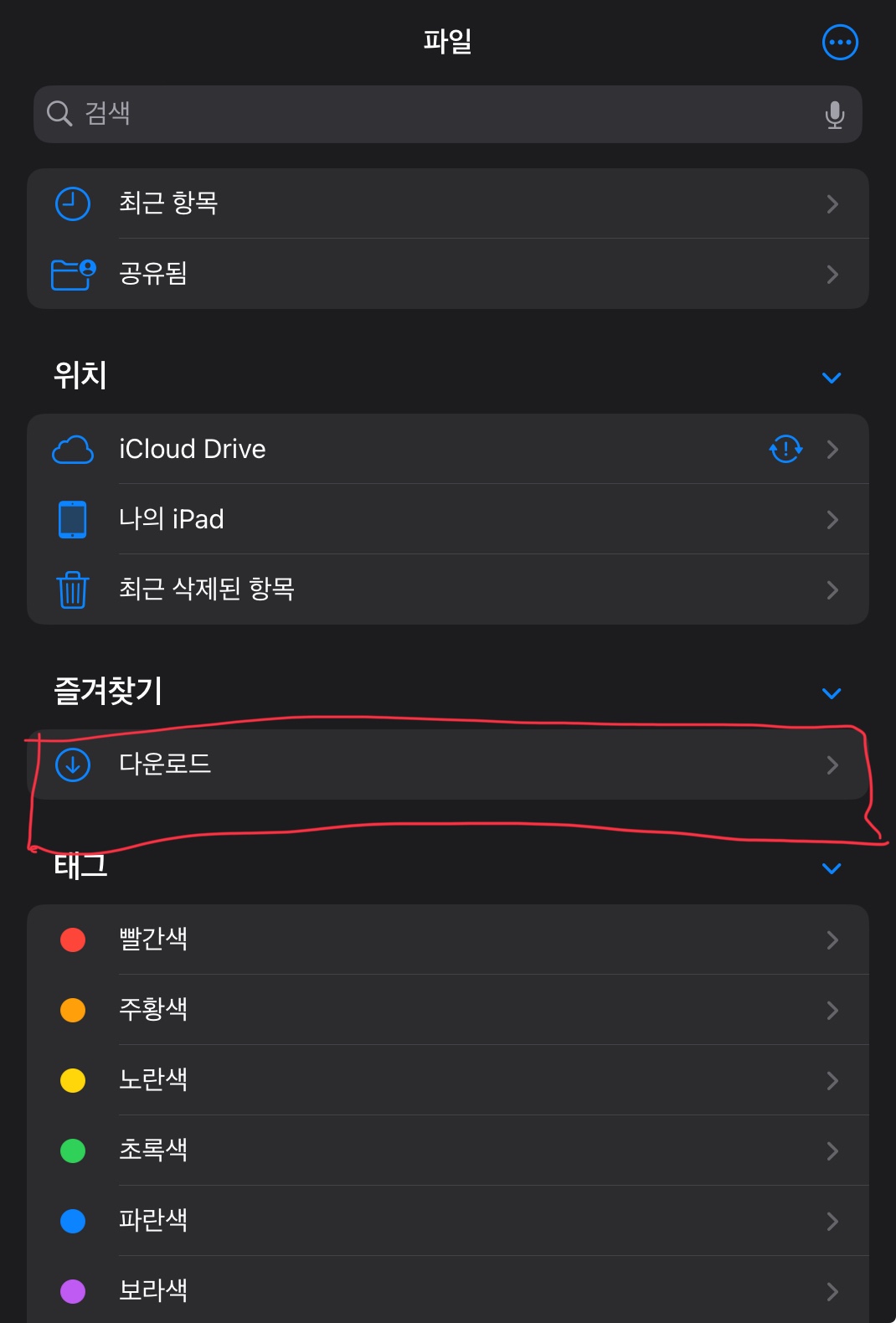Open 최근 삭제된 항목 trash icon

coord(73,589)
